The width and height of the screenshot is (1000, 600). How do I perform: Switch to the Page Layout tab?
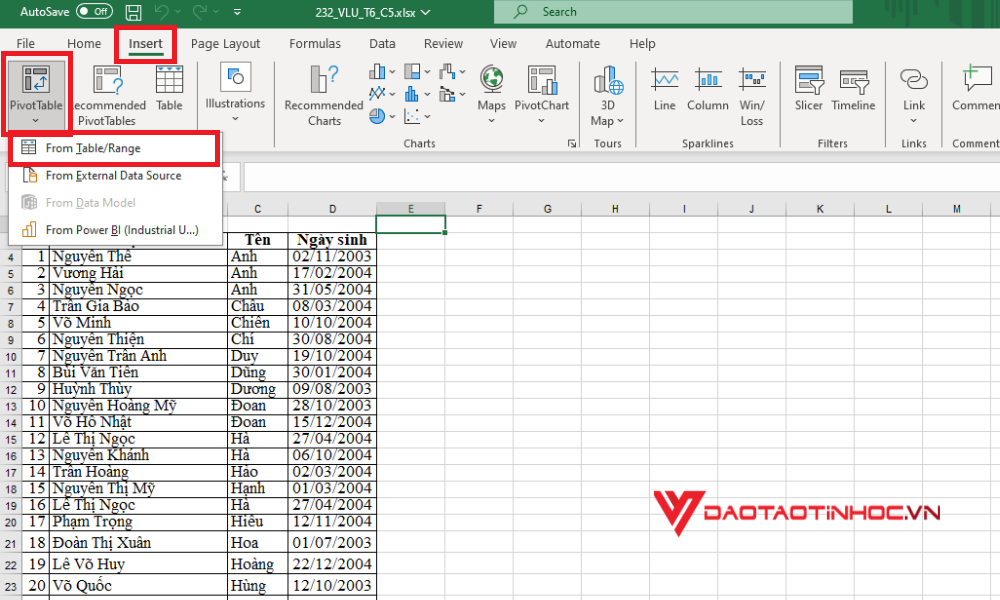[225, 43]
